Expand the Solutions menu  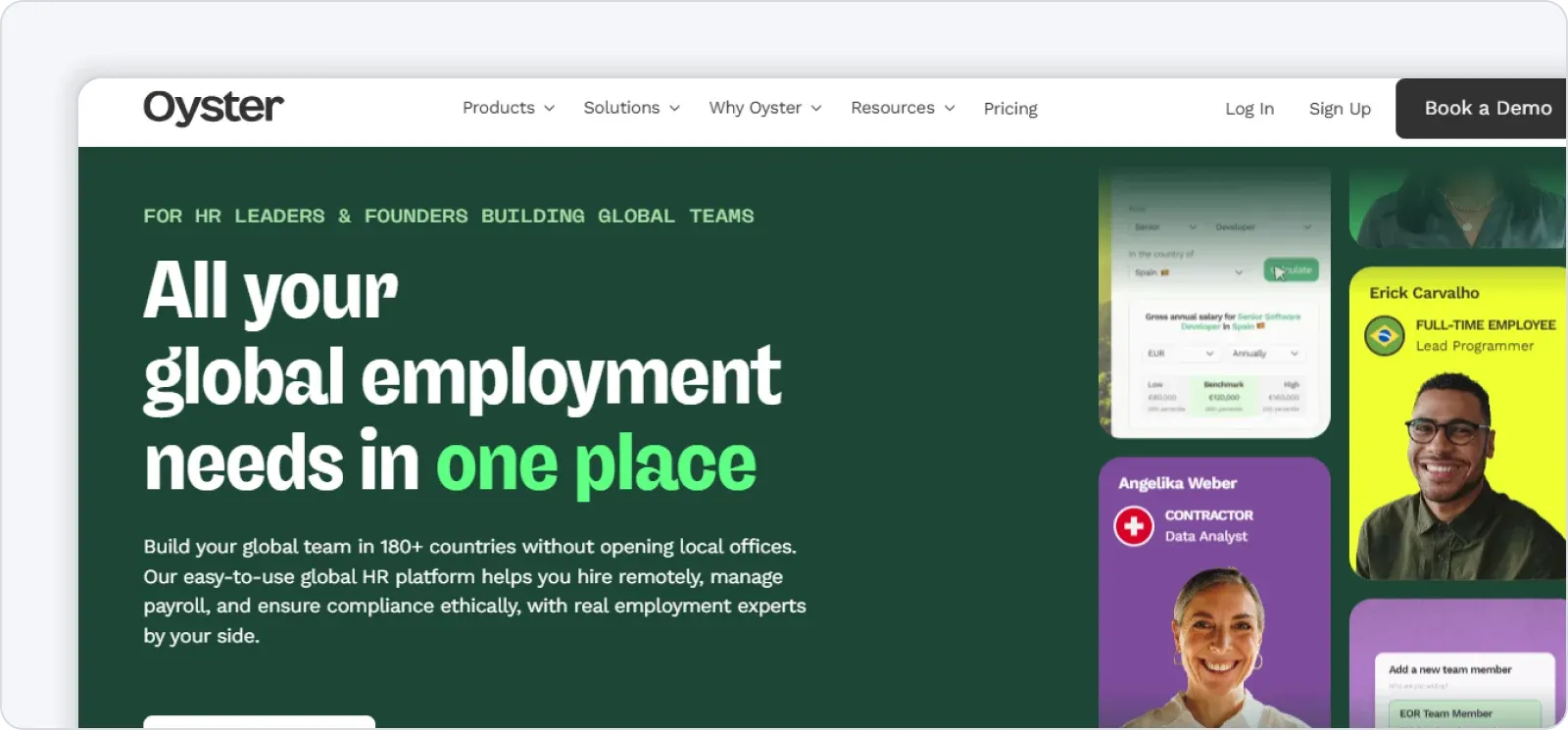[631, 108]
